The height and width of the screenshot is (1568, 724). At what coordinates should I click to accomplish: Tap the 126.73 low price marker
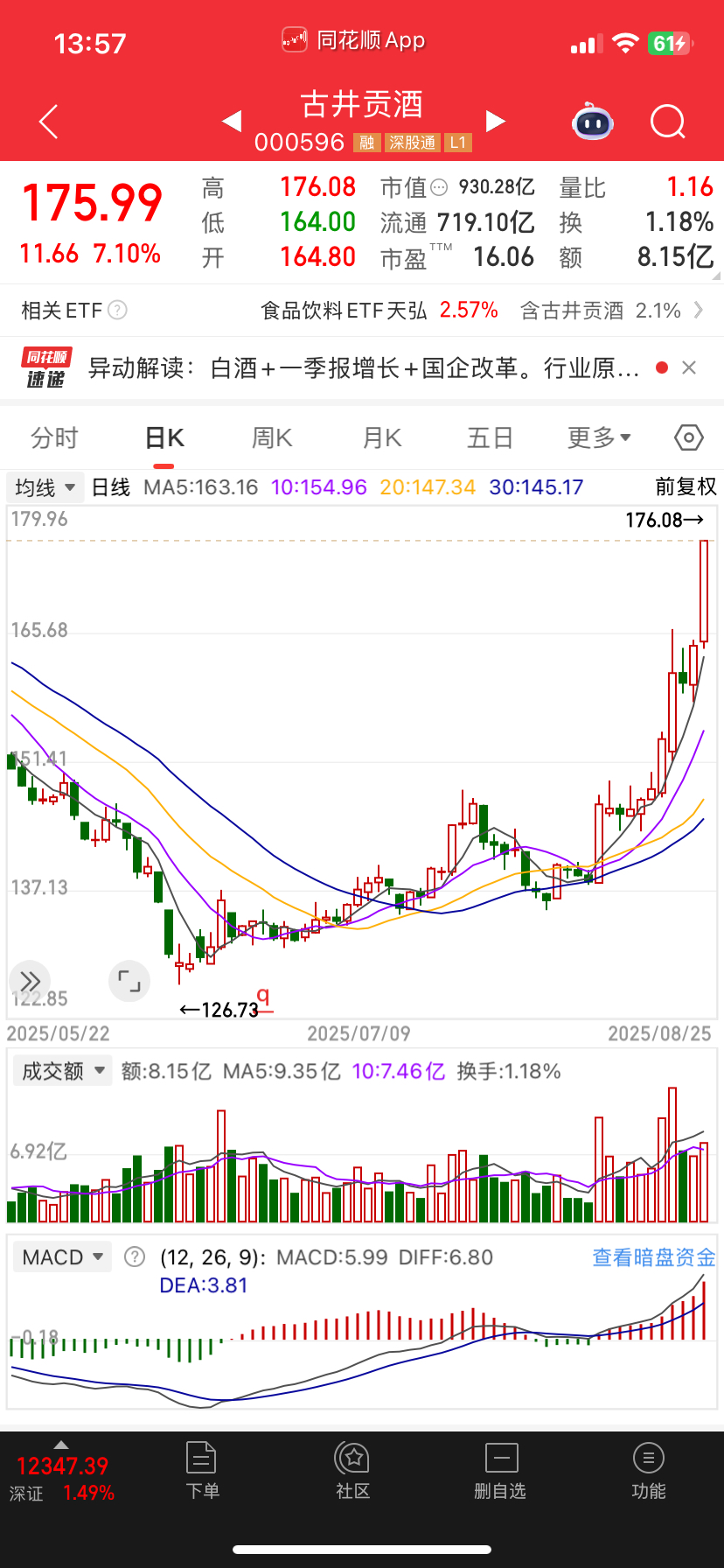click(x=219, y=1010)
